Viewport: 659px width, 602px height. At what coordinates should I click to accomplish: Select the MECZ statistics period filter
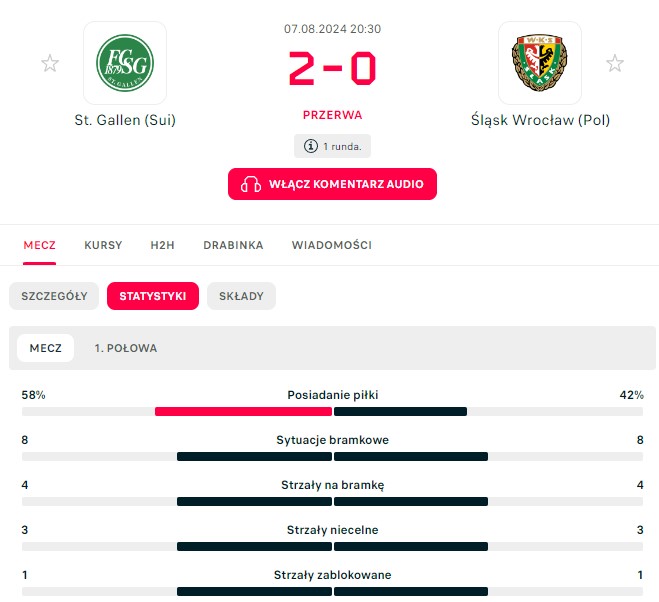[x=46, y=348]
